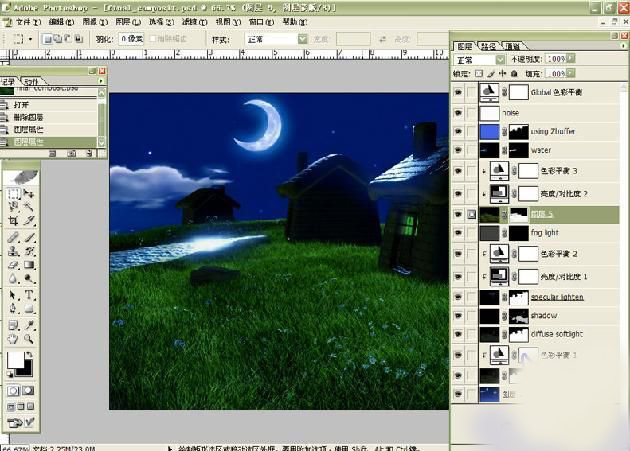Swap foreground and background colors
Image resolution: width=630 pixels, height=451 pixels.
point(29,355)
